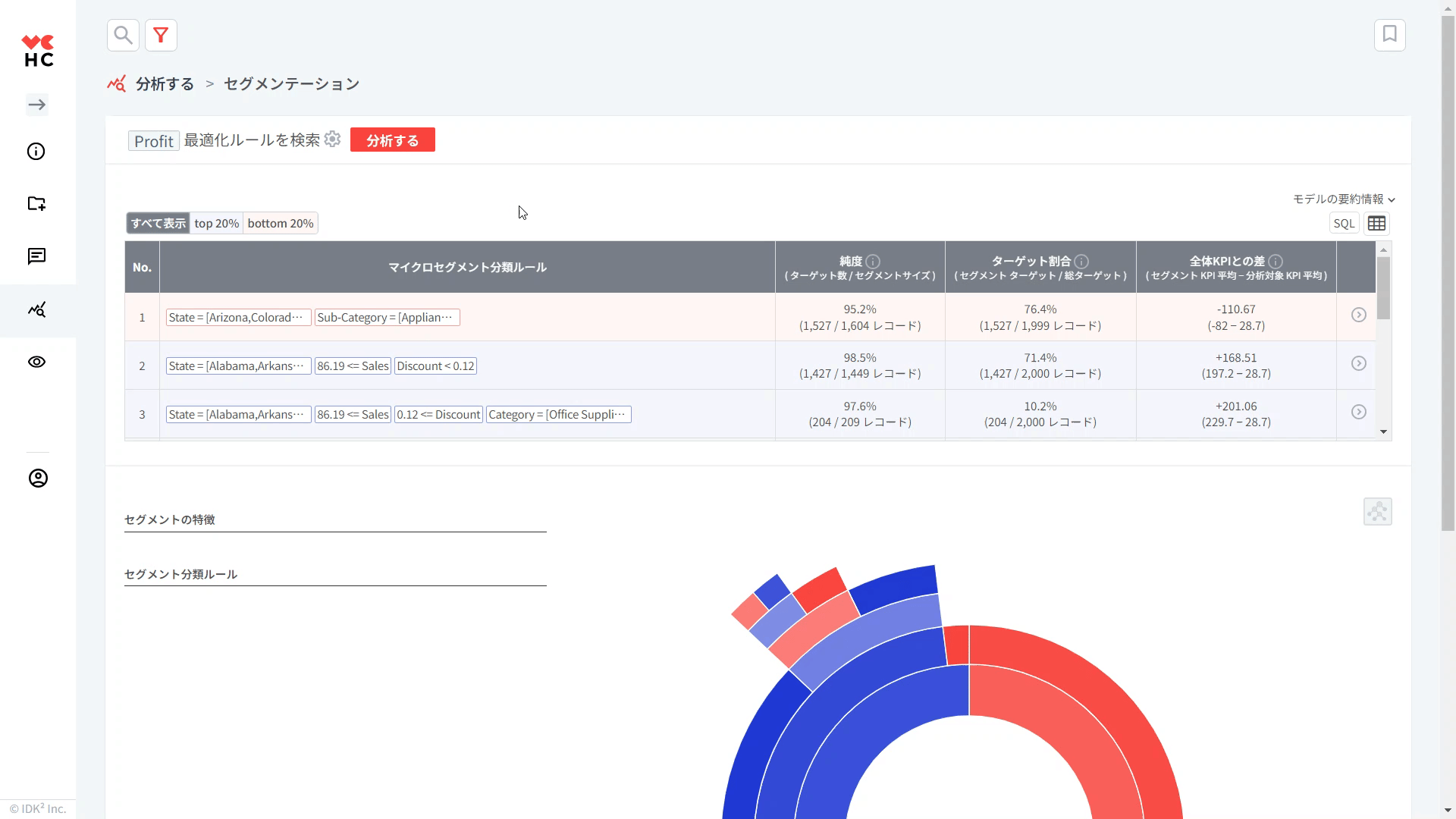The height and width of the screenshot is (819, 1456).
Task: Switch to bottom 20% filter
Action: [x=280, y=223]
